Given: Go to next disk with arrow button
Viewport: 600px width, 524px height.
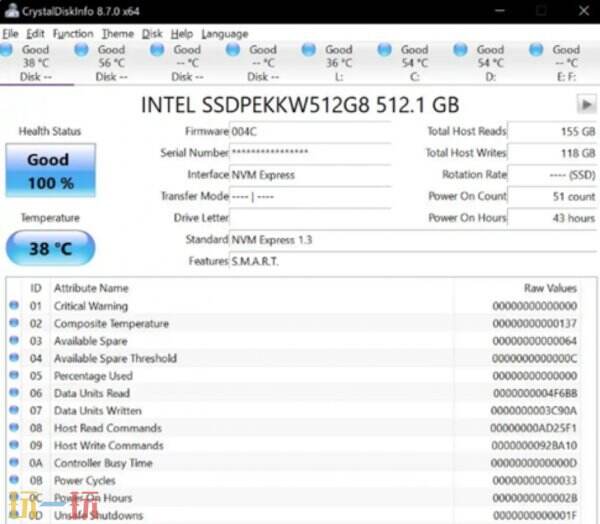Looking at the screenshot, I should (x=586, y=104).
